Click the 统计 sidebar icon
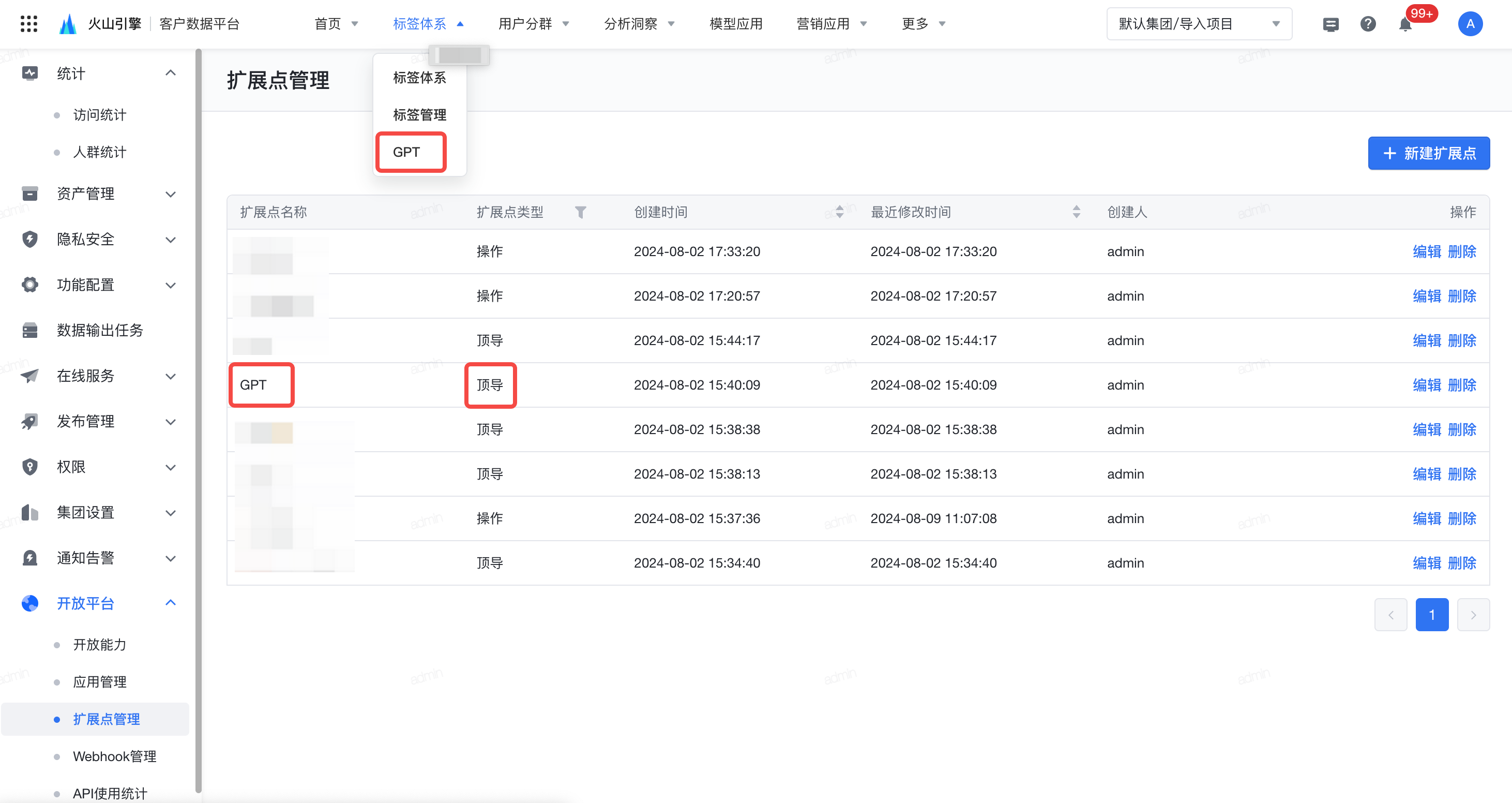1512x803 pixels. [x=30, y=73]
